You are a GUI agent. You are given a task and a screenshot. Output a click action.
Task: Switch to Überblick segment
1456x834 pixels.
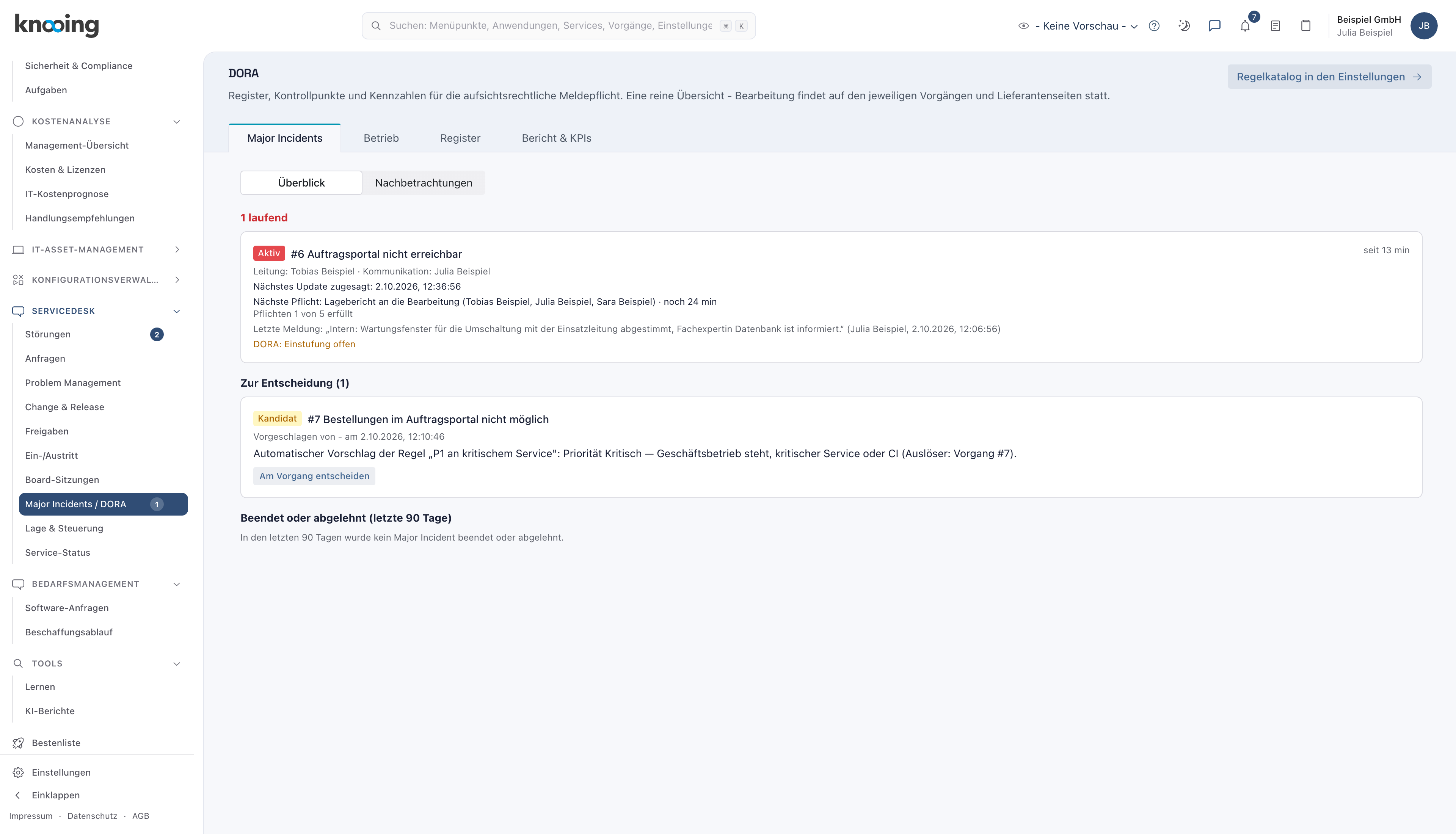pyautogui.click(x=301, y=183)
